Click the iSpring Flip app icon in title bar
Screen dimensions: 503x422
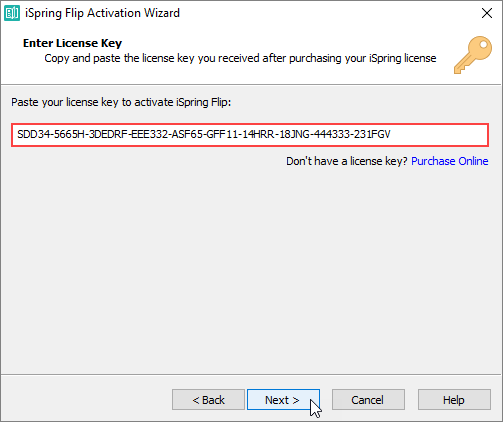coord(12,13)
